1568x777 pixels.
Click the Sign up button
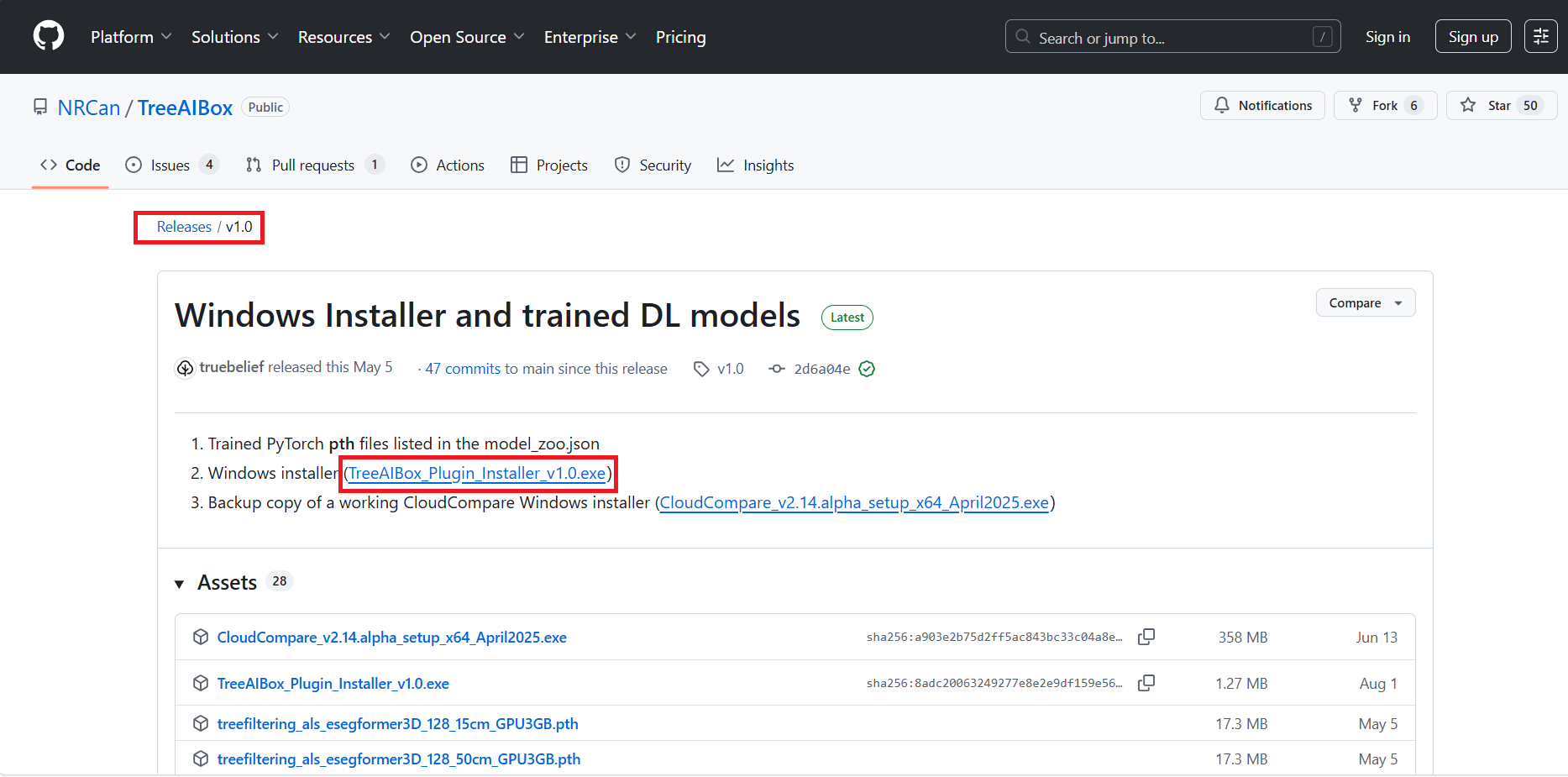point(1473,37)
